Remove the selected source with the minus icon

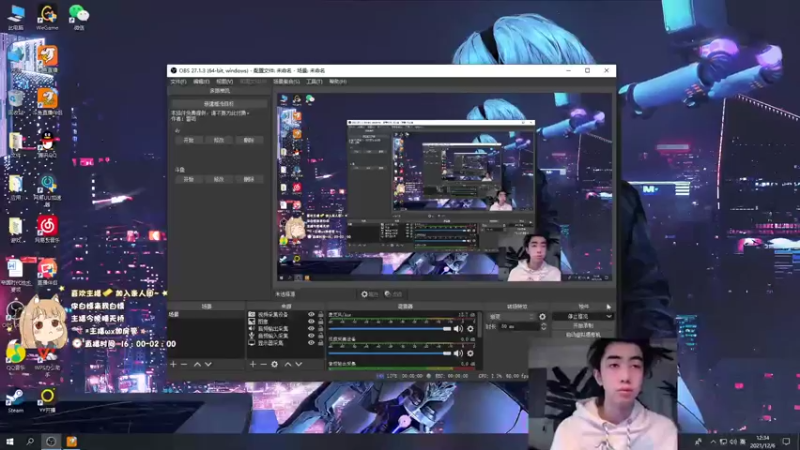(x=263, y=364)
